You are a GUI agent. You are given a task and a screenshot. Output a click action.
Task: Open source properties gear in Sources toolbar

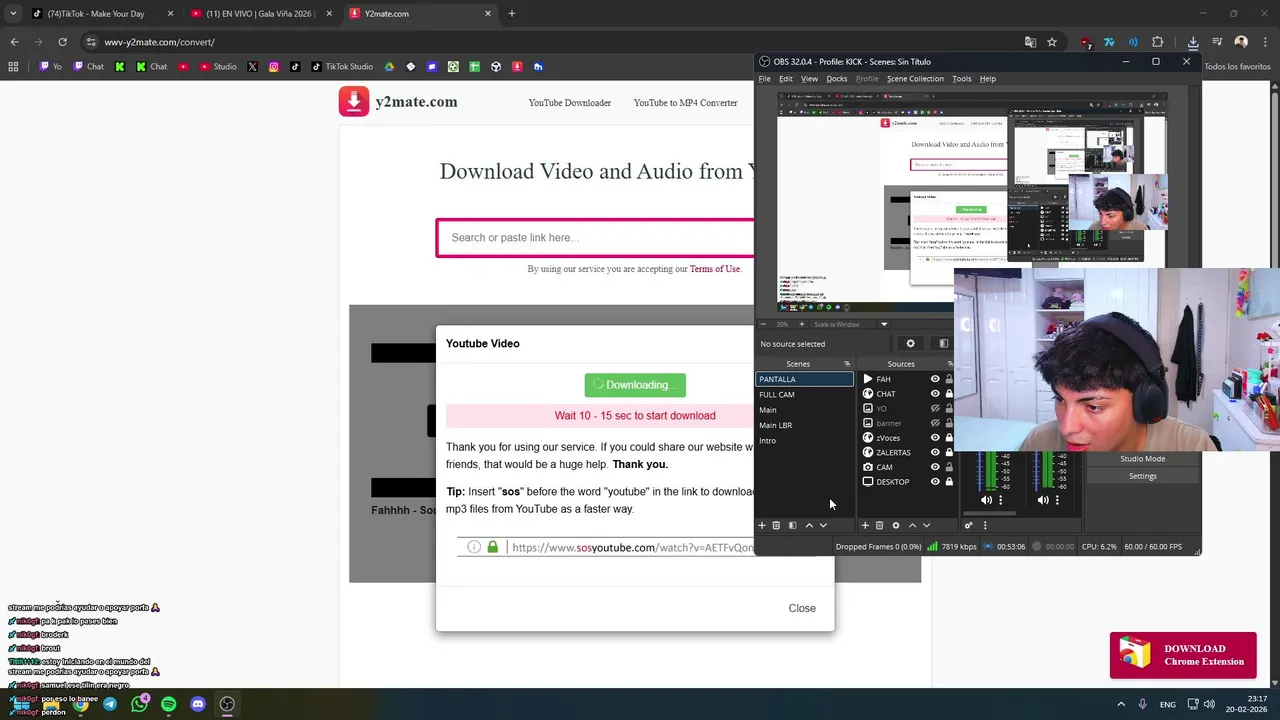click(x=896, y=525)
